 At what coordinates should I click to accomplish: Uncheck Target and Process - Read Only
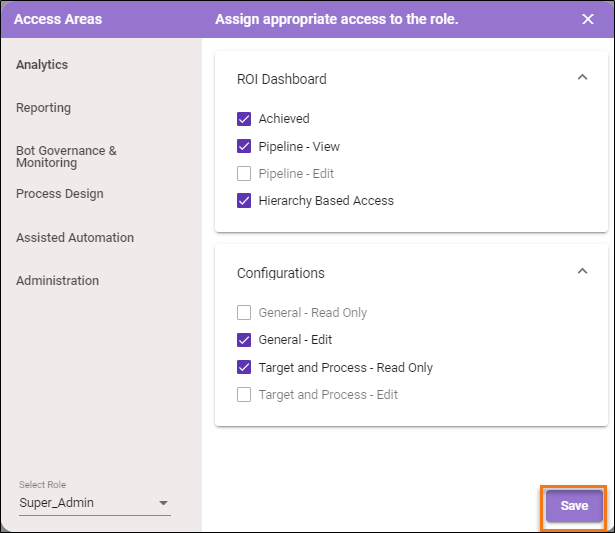(x=244, y=367)
